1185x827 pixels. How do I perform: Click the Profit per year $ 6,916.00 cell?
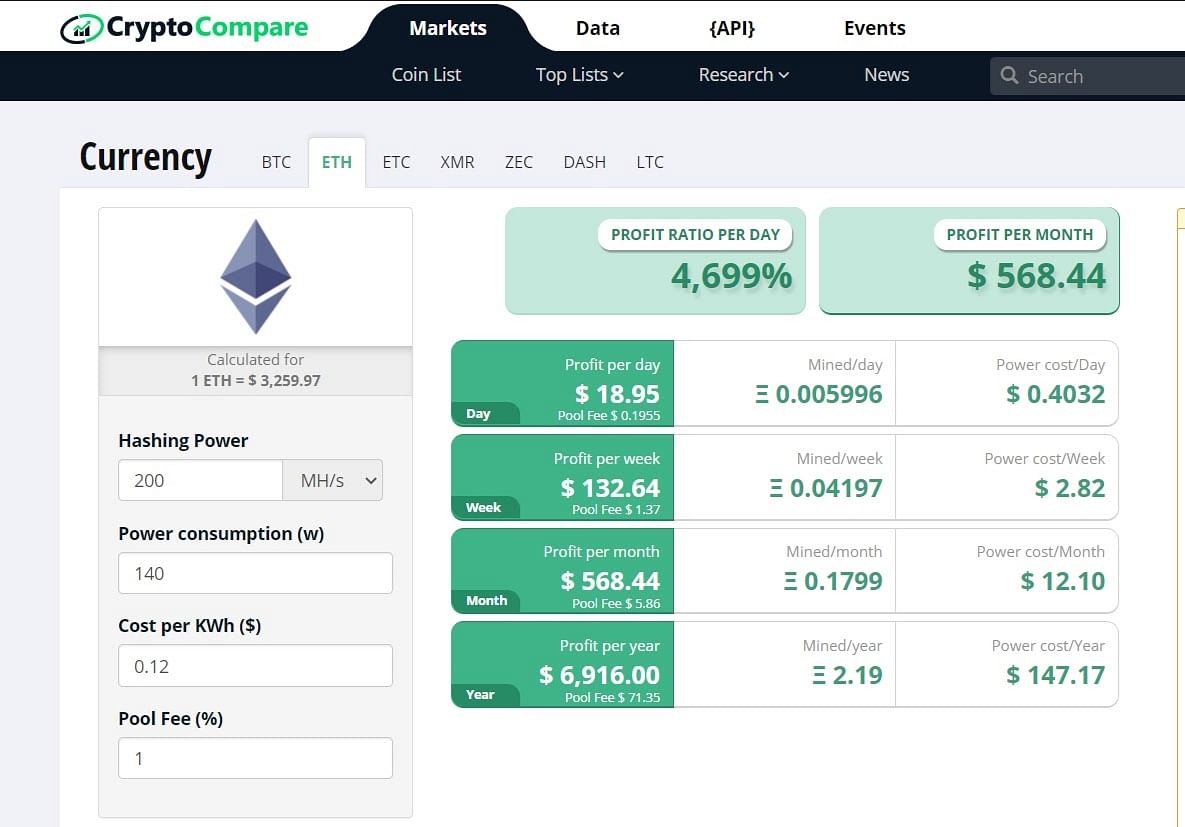point(562,664)
